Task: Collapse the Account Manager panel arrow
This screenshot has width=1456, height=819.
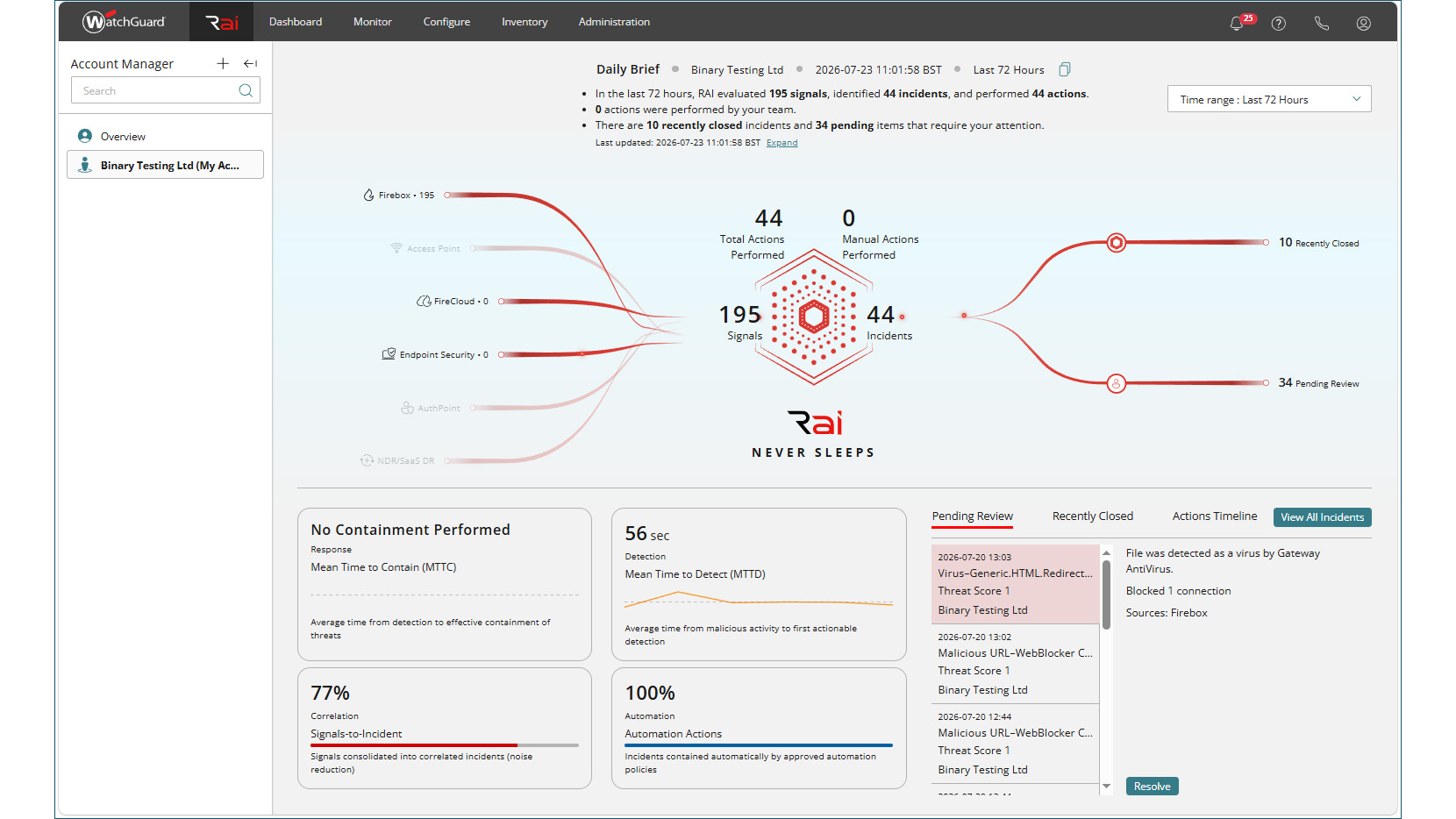Action: (251, 63)
